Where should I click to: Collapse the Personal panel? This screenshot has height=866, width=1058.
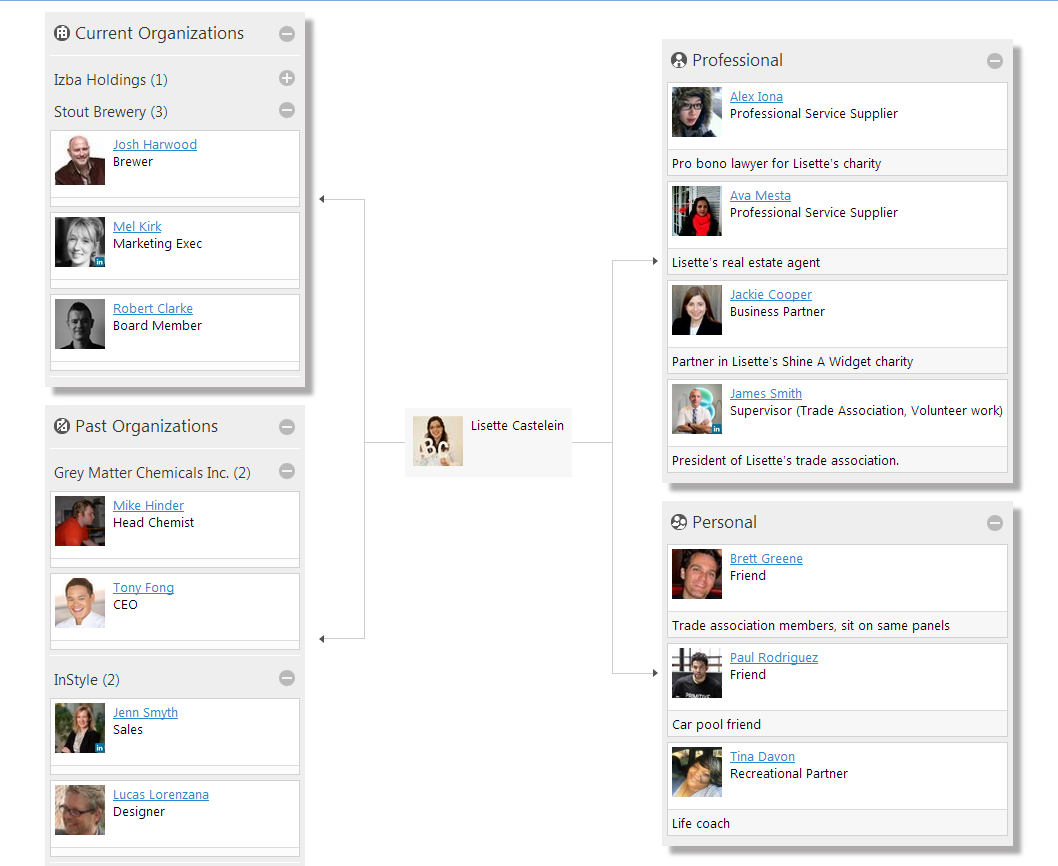[995, 523]
